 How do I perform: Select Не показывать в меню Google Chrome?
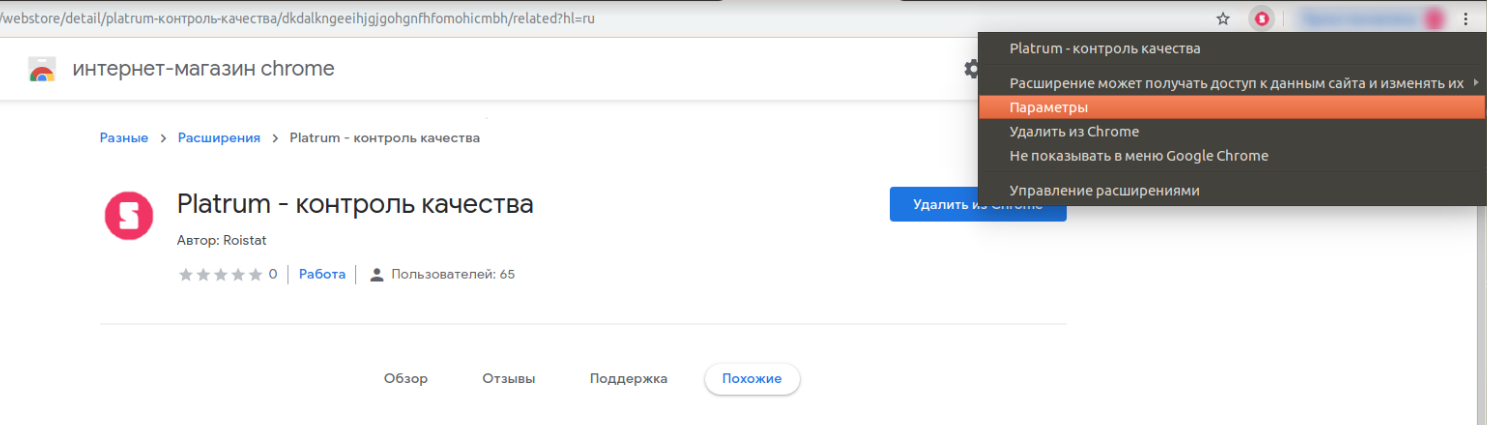[1232, 155]
